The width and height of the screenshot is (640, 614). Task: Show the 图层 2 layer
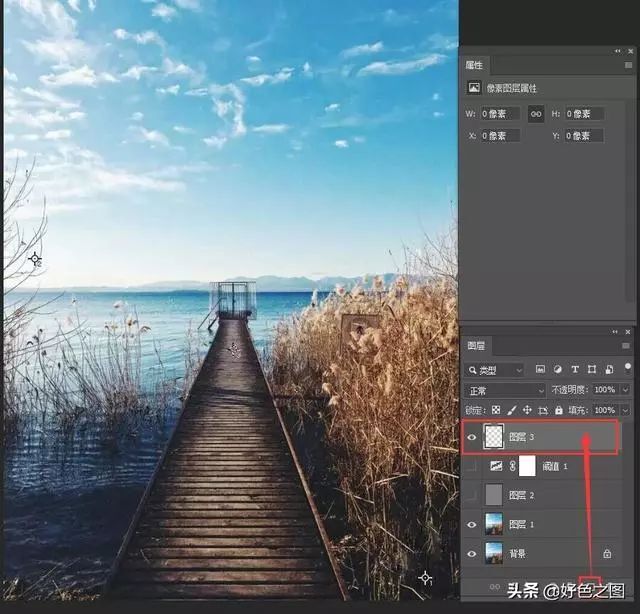[x=472, y=494]
